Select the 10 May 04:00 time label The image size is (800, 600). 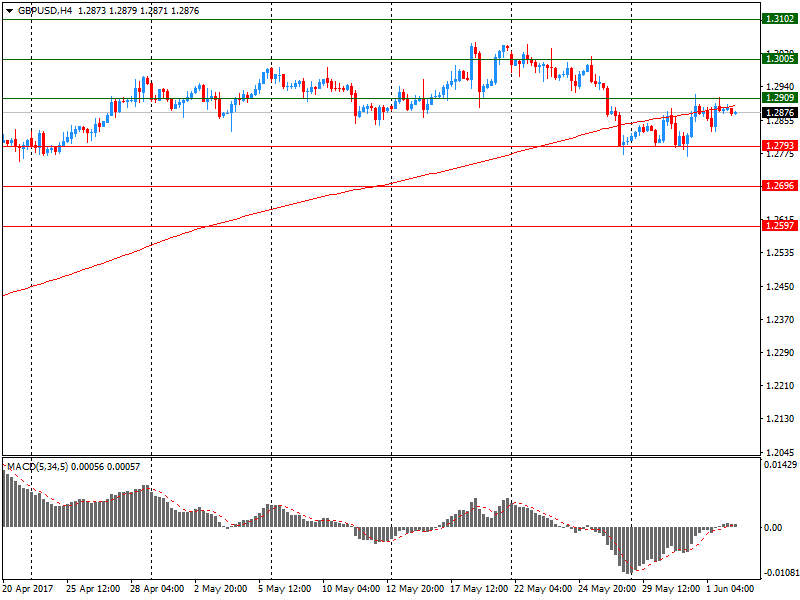point(351,589)
